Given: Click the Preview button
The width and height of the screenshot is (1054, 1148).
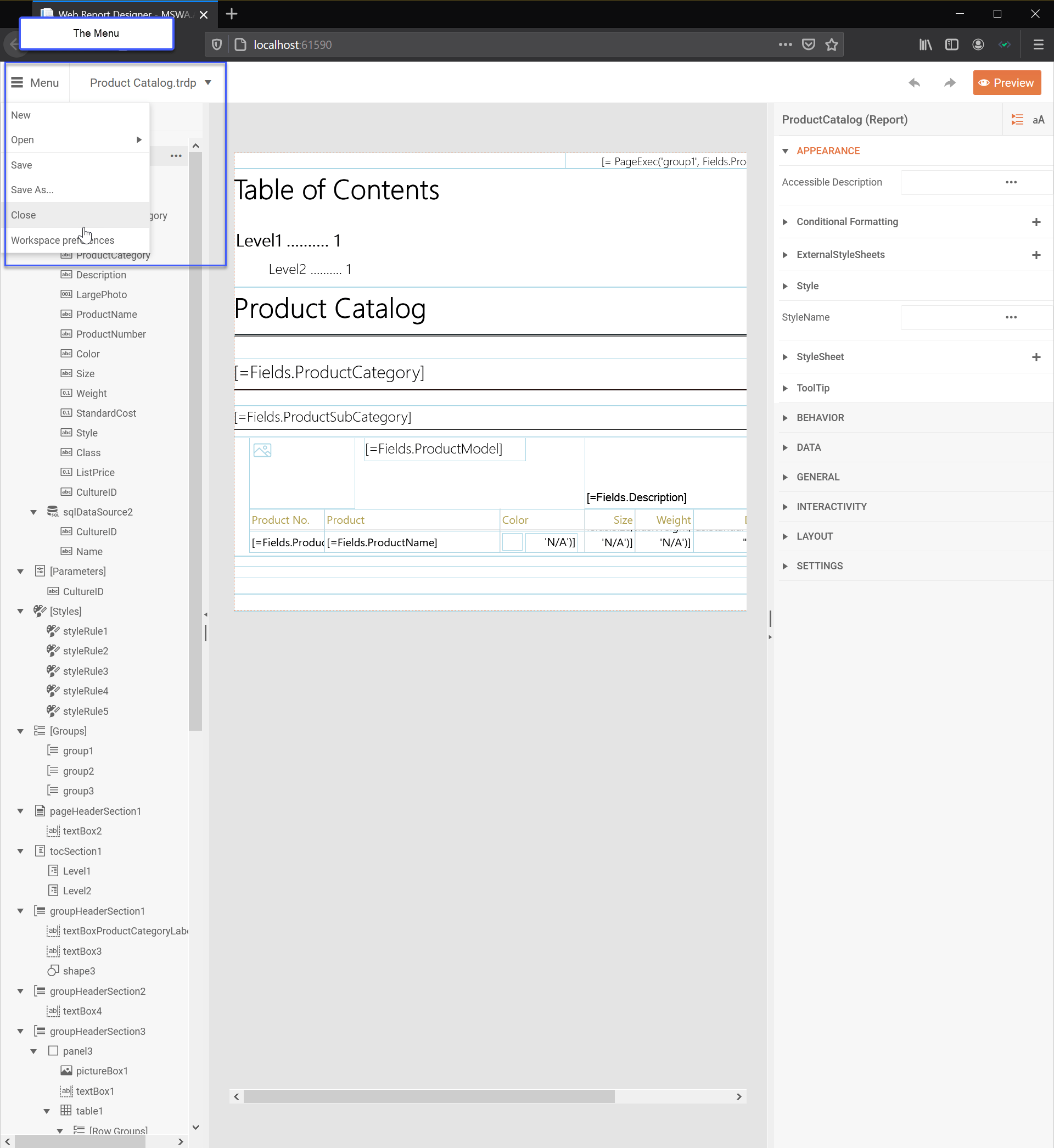Looking at the screenshot, I should 1007,82.
